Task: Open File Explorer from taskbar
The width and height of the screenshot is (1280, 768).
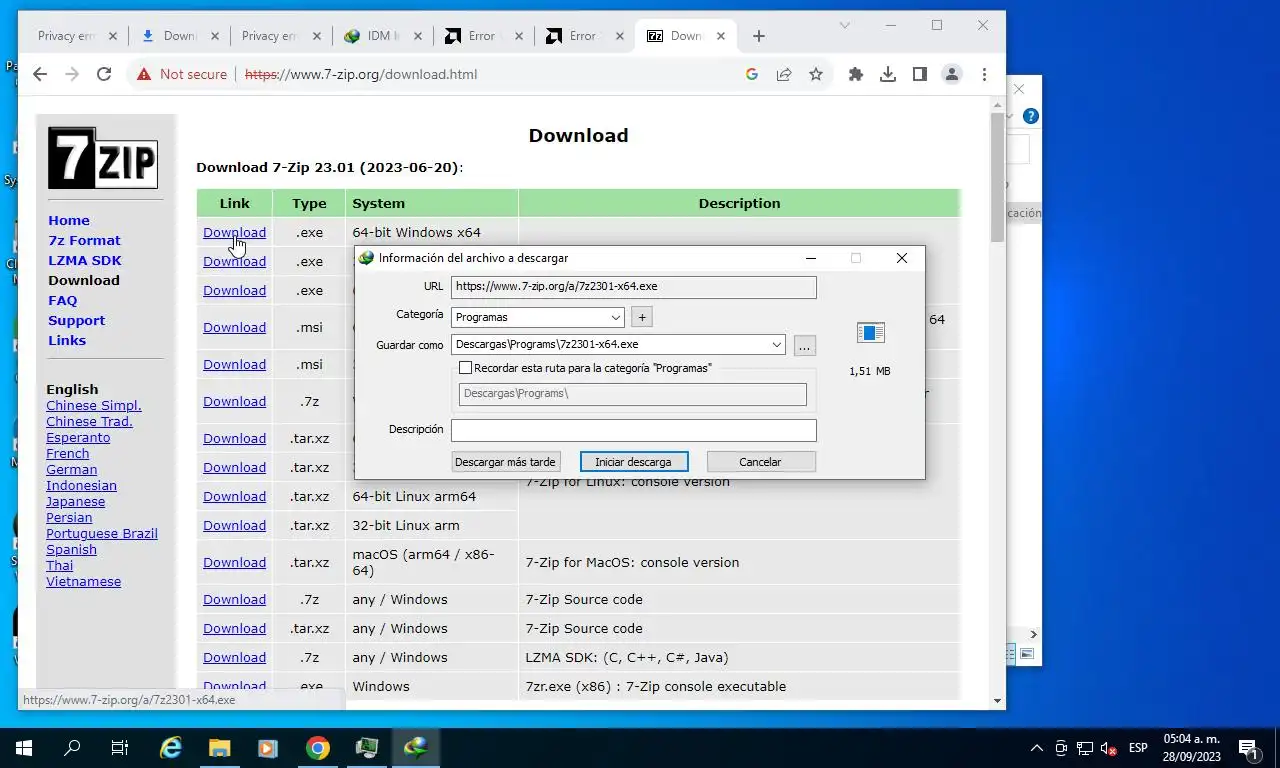Action: (x=219, y=748)
